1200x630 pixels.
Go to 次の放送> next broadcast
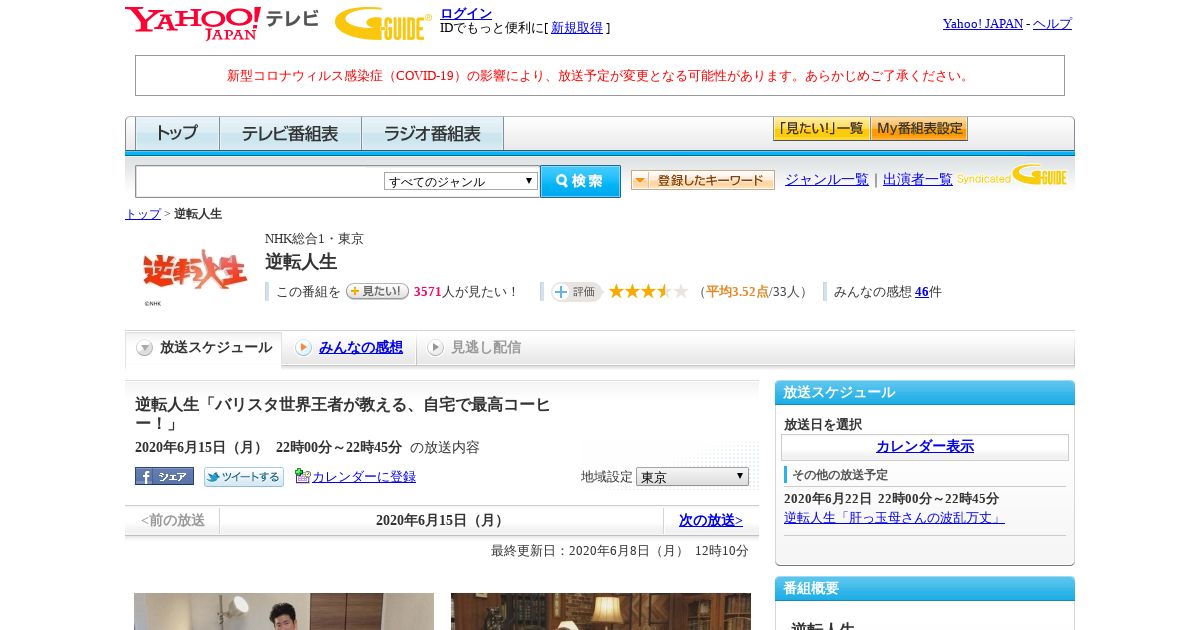711,520
